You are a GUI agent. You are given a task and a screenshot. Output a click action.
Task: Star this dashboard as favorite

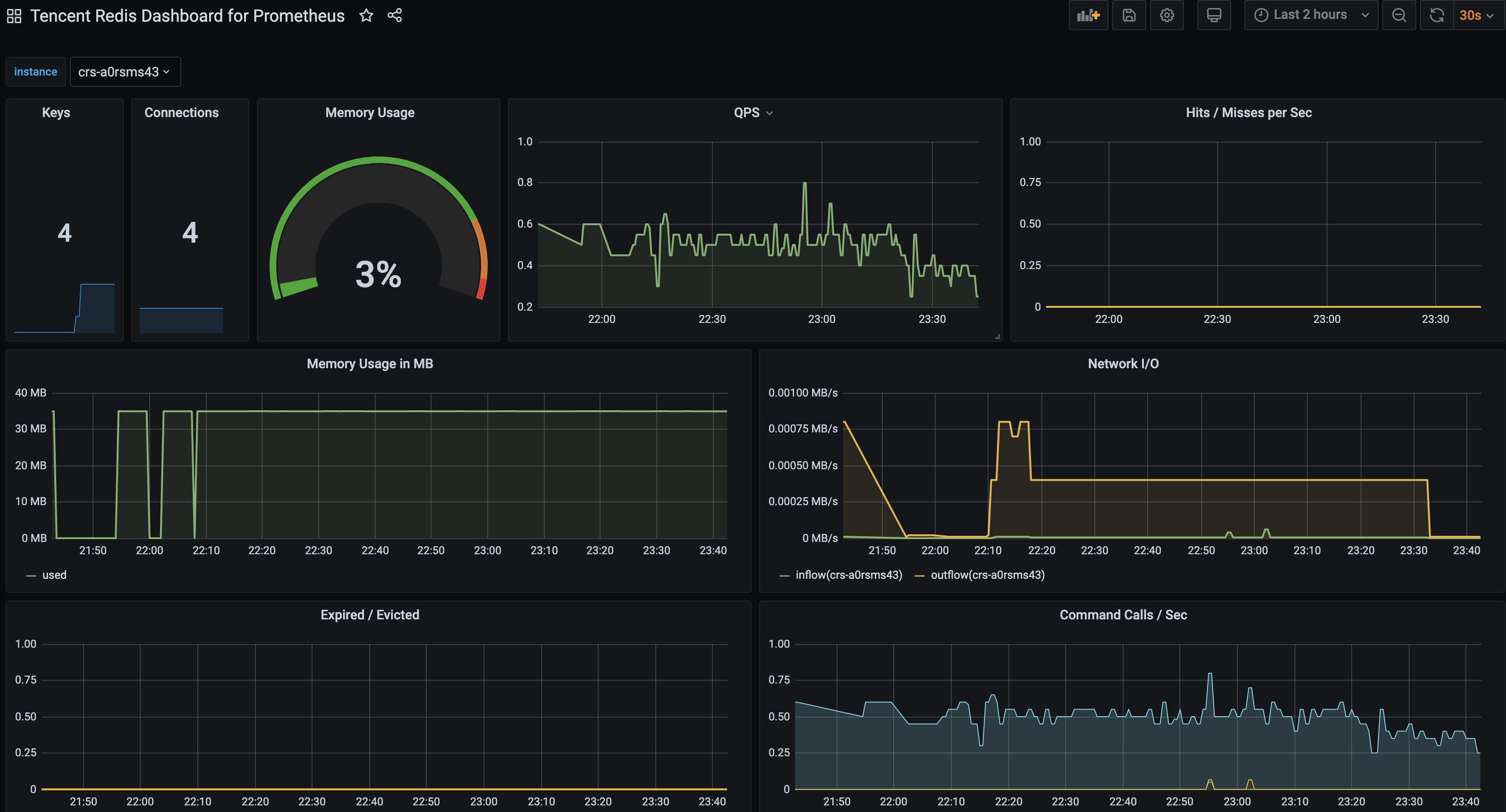366,16
